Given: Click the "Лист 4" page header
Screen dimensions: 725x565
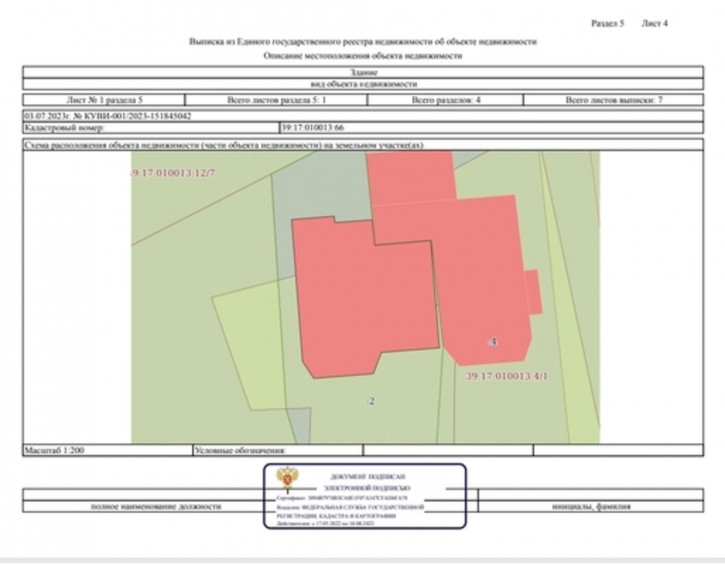Looking at the screenshot, I should tap(654, 22).
